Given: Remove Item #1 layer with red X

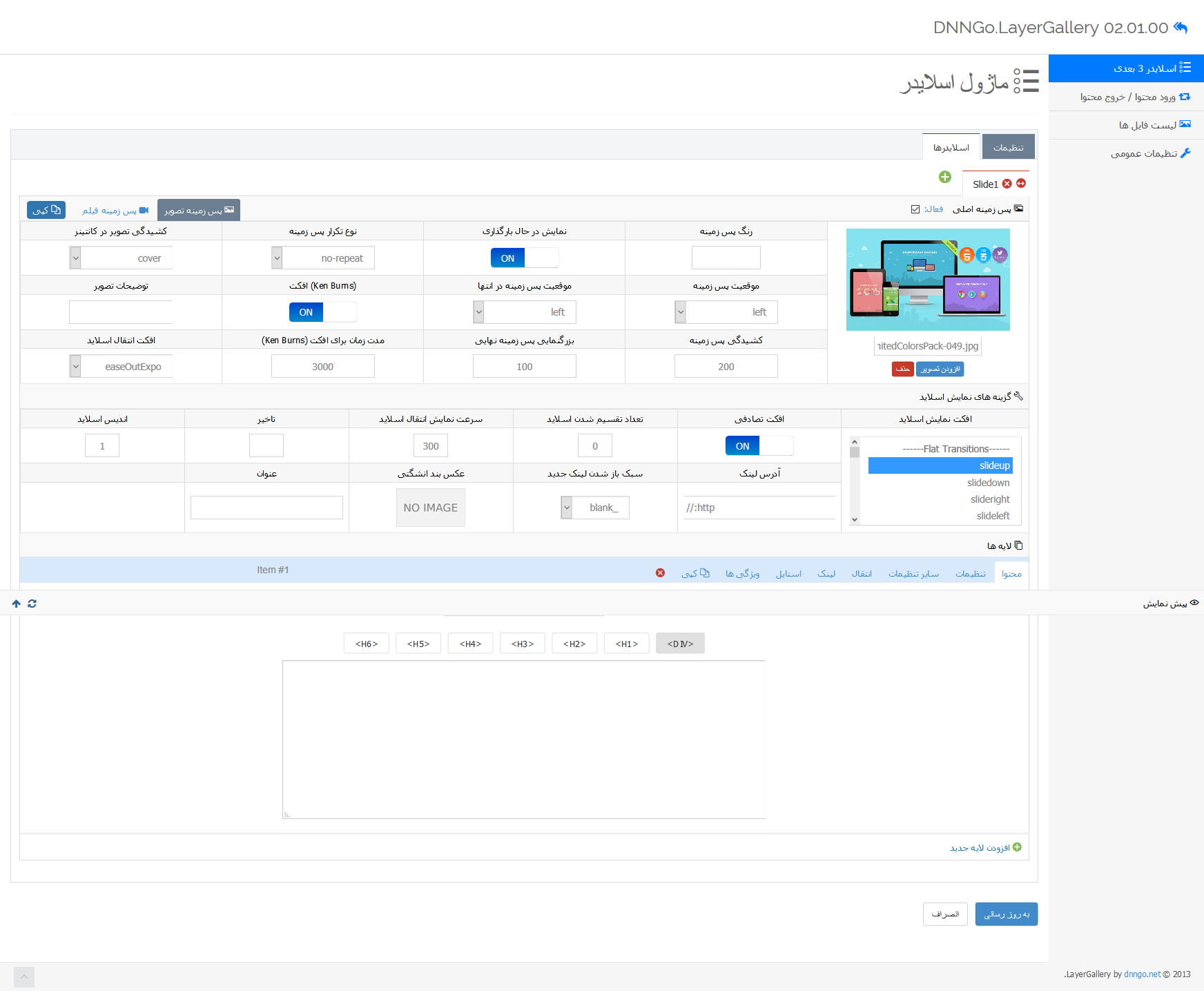Looking at the screenshot, I should coord(660,573).
